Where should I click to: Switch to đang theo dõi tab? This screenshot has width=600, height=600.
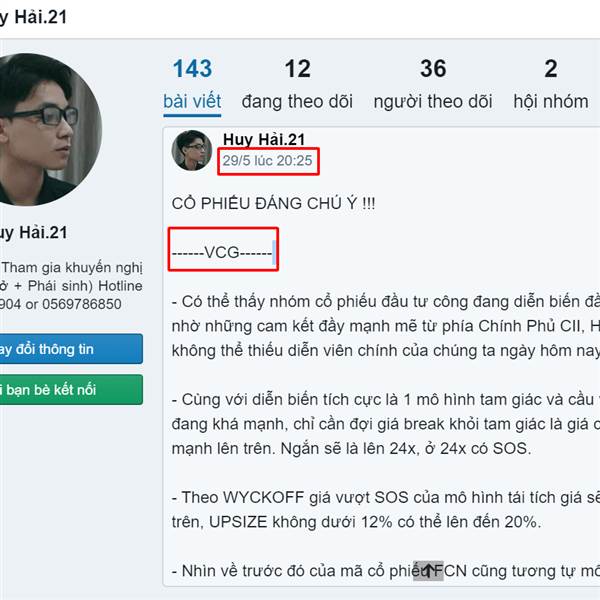[x=297, y=85]
